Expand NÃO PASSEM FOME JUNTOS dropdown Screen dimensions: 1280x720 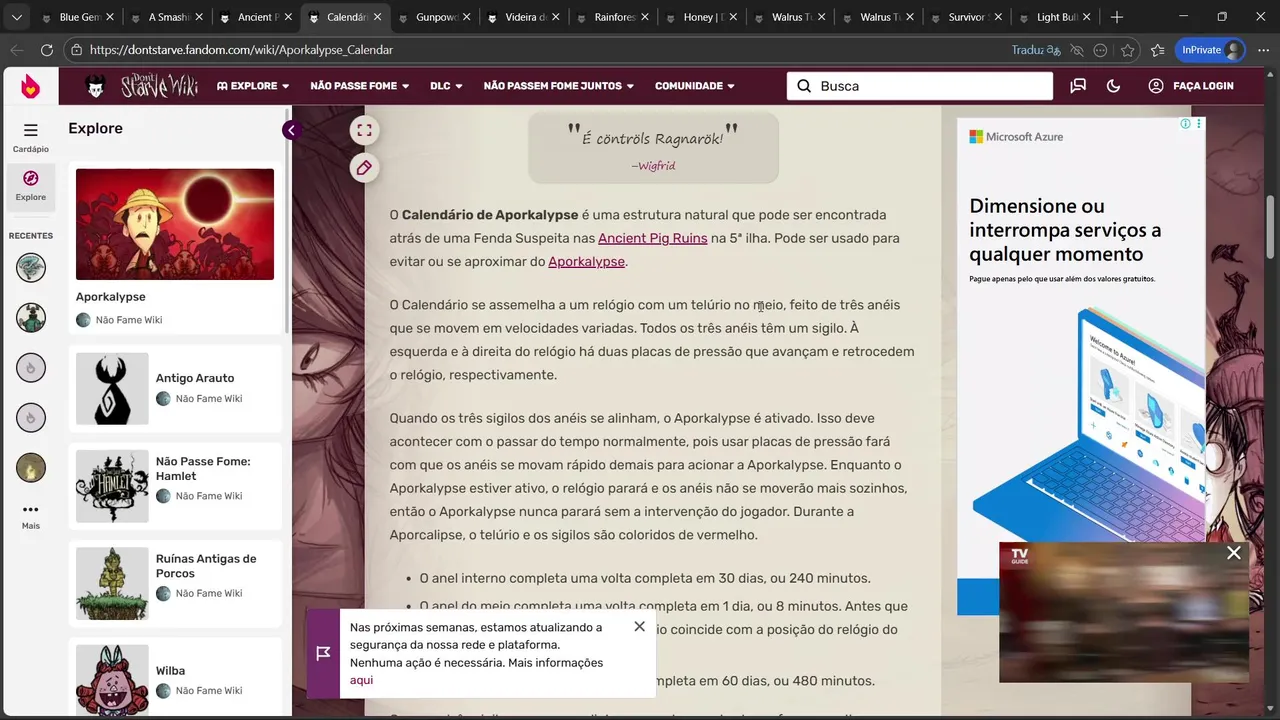point(559,86)
